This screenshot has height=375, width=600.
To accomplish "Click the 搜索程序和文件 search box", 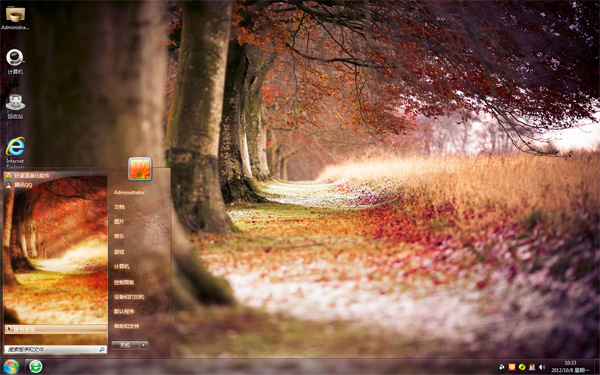I will pos(55,349).
